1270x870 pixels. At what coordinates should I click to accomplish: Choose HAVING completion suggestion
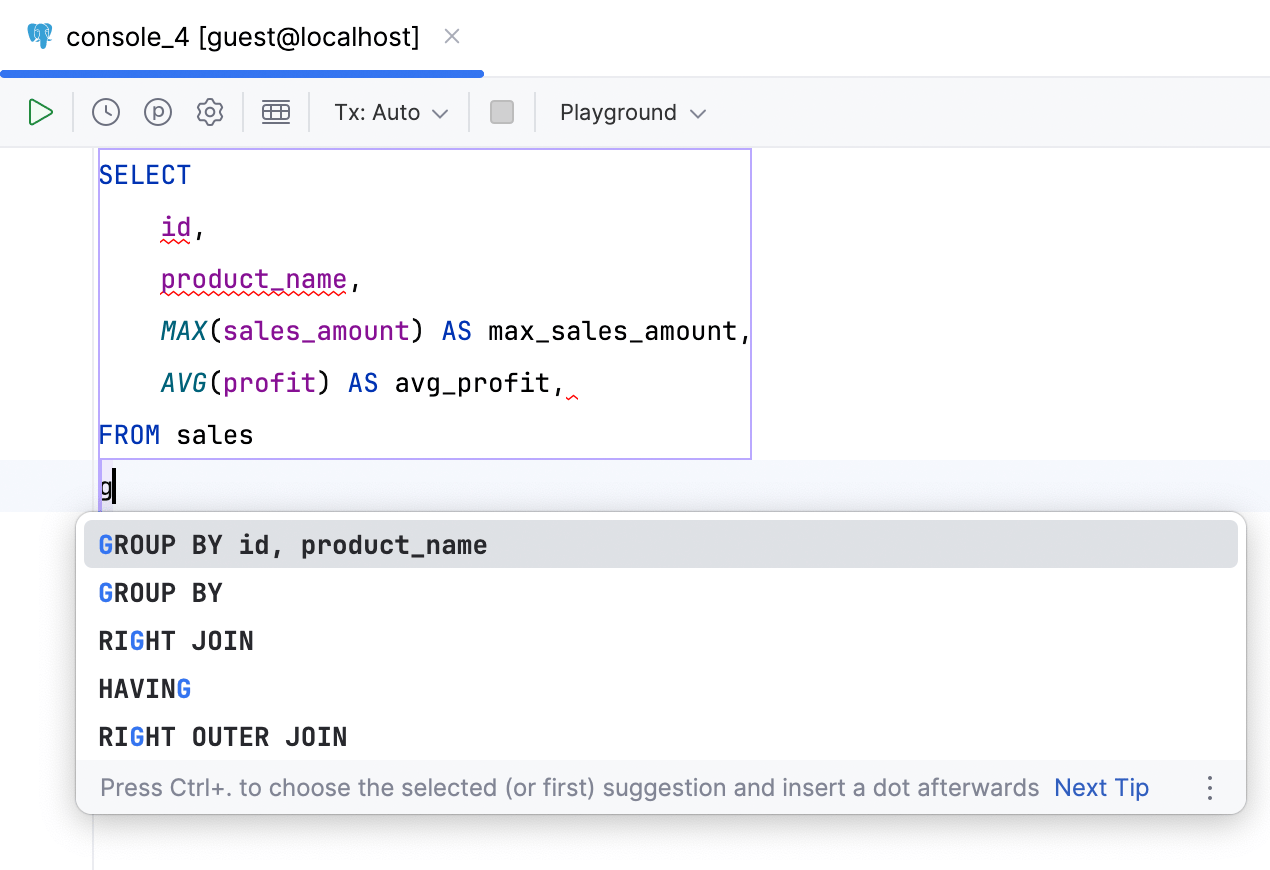(145, 689)
